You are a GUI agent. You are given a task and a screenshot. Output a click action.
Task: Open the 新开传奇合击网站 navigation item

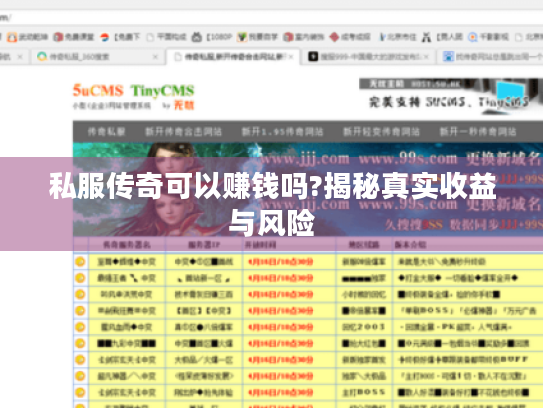coord(184,132)
